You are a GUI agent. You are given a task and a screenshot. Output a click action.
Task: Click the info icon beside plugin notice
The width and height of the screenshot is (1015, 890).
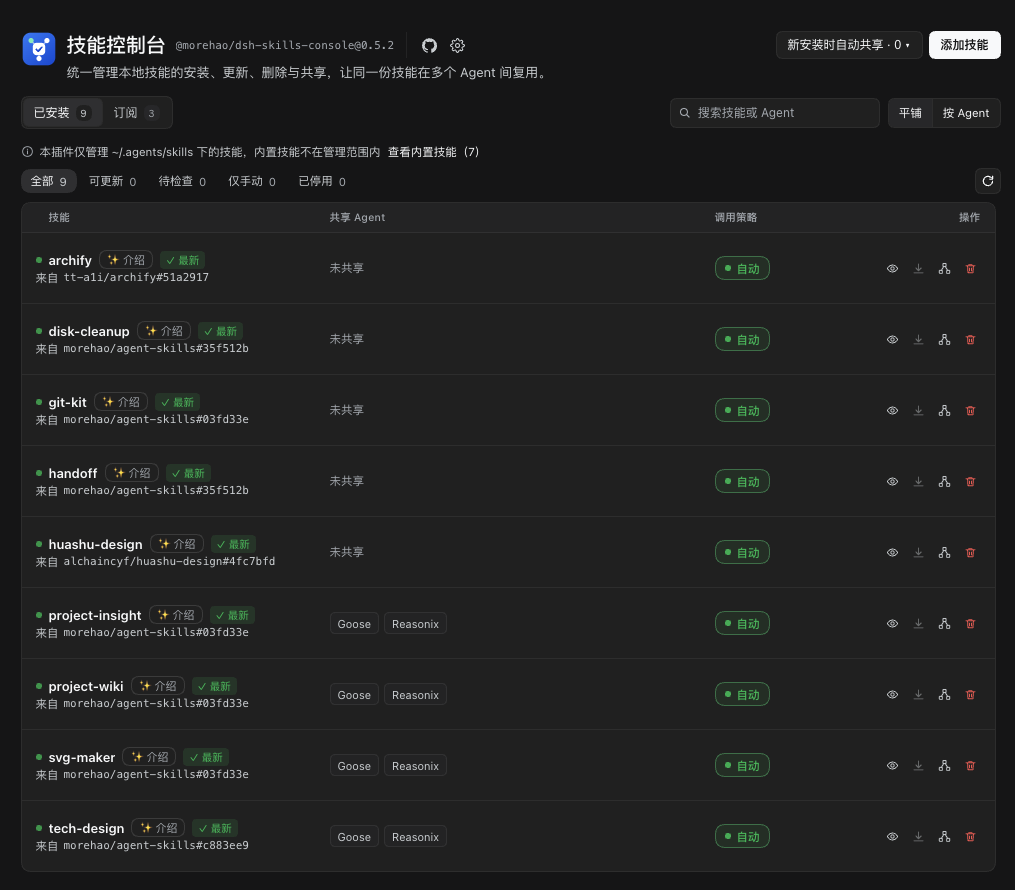click(27, 152)
